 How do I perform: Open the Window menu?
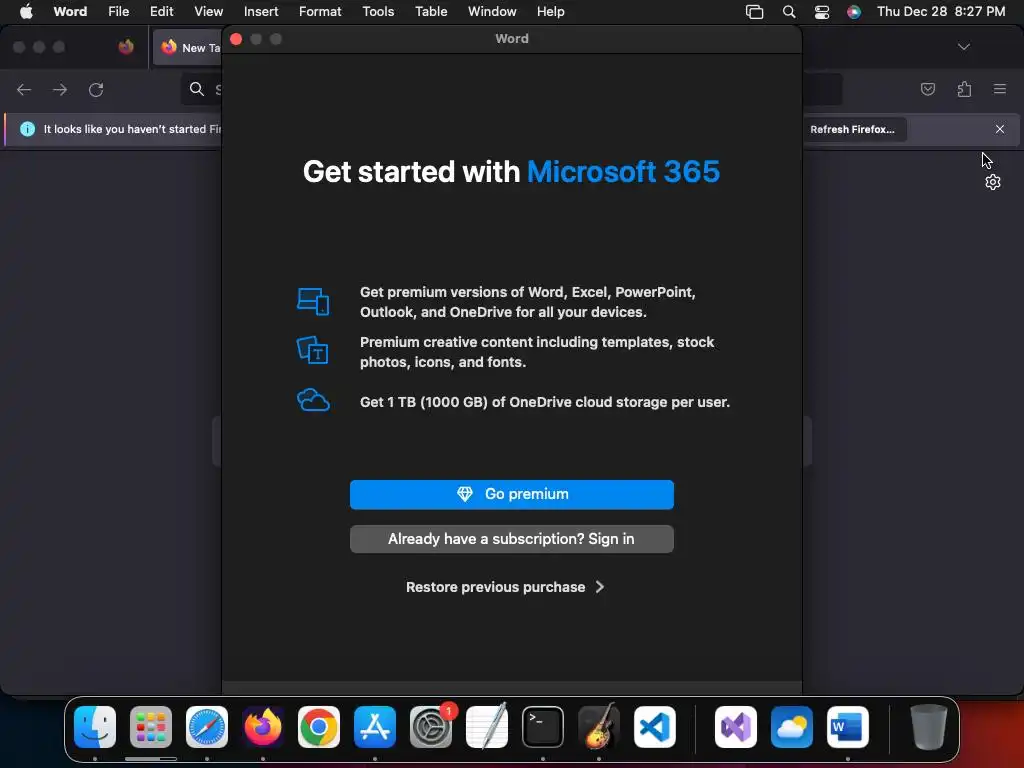pos(492,12)
